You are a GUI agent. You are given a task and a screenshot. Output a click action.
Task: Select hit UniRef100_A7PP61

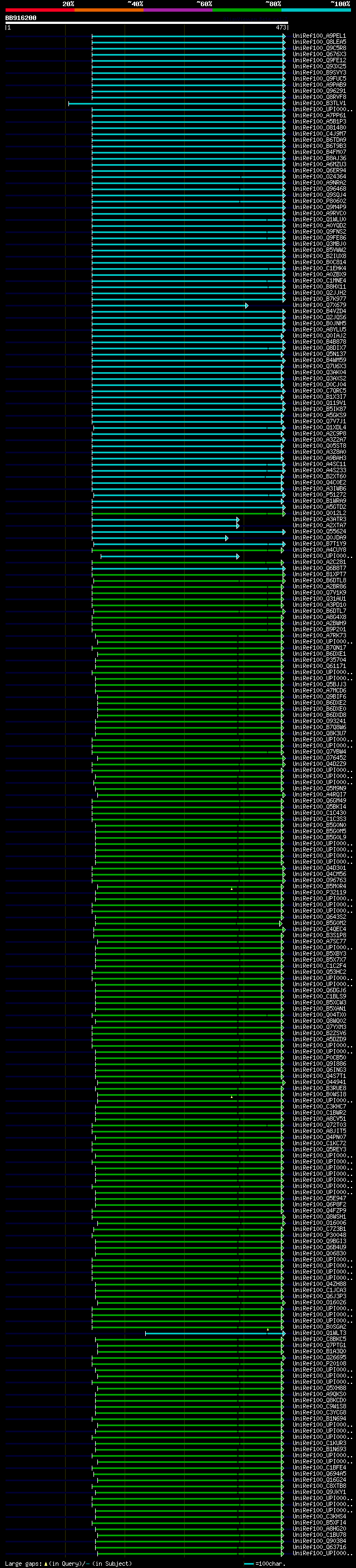click(x=319, y=116)
